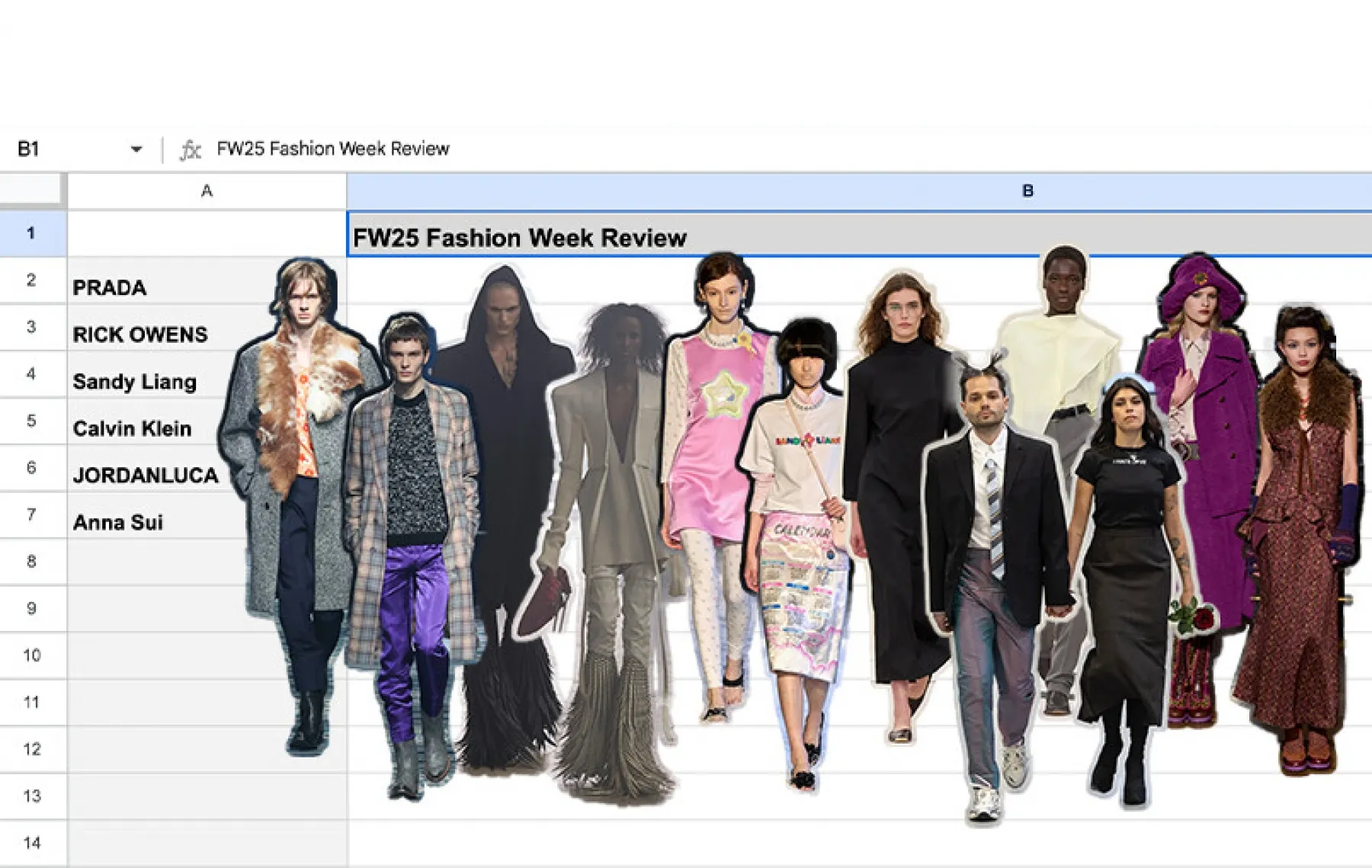Screen dimensions: 1372x868
Task: Click empty cell A12
Action: coord(207,750)
